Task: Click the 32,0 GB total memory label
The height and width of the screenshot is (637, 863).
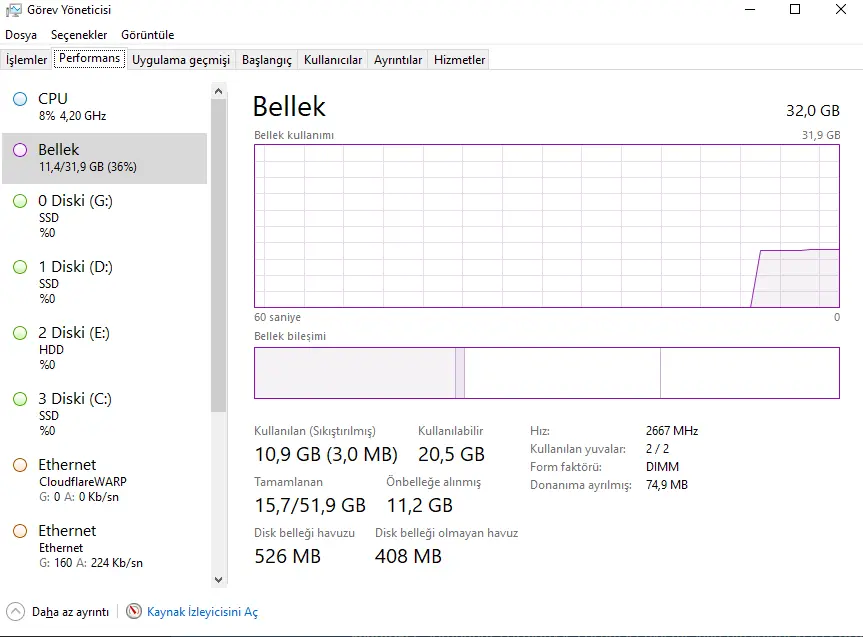Action: point(813,111)
